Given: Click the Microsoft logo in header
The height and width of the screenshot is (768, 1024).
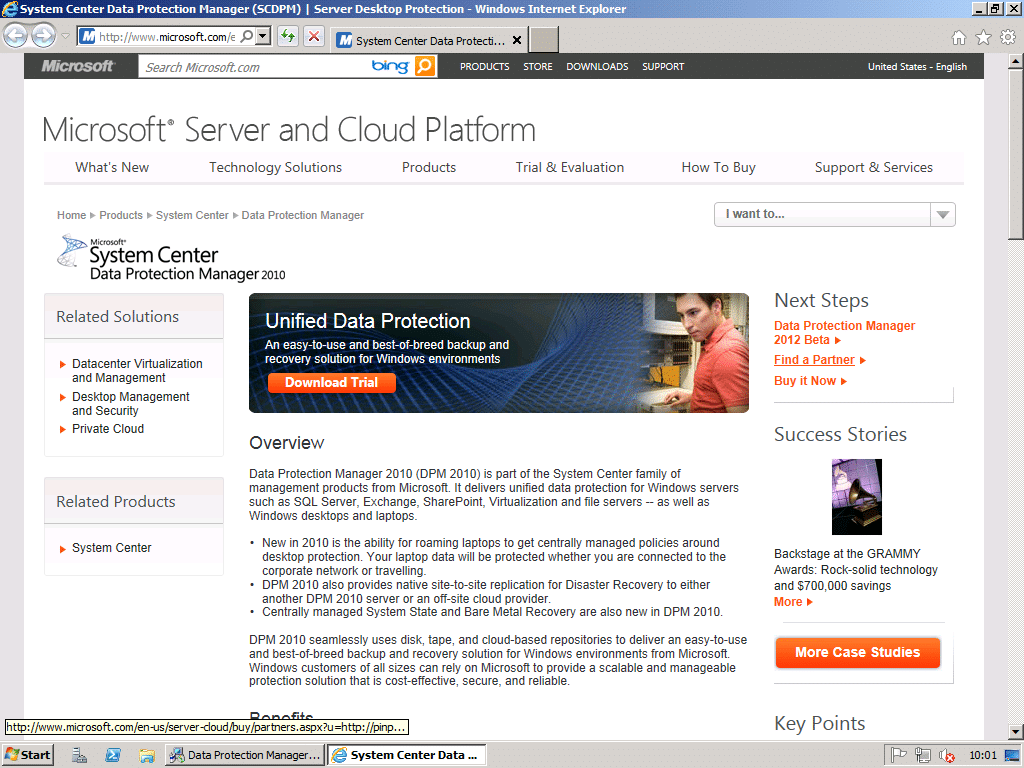Looking at the screenshot, I should (x=78, y=66).
